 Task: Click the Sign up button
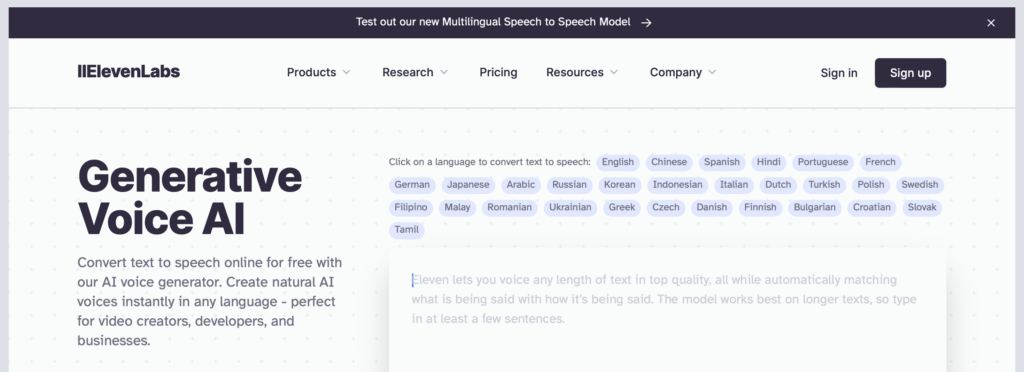coord(910,73)
